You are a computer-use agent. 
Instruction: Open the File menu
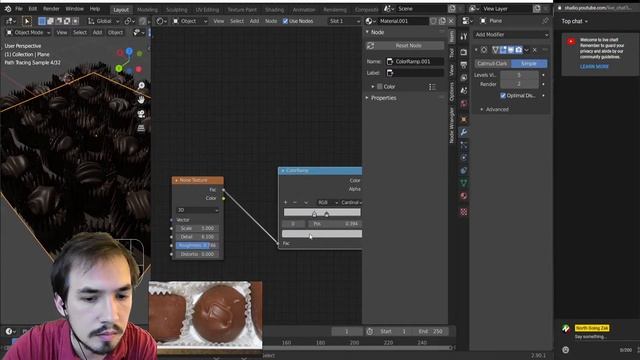point(19,9)
